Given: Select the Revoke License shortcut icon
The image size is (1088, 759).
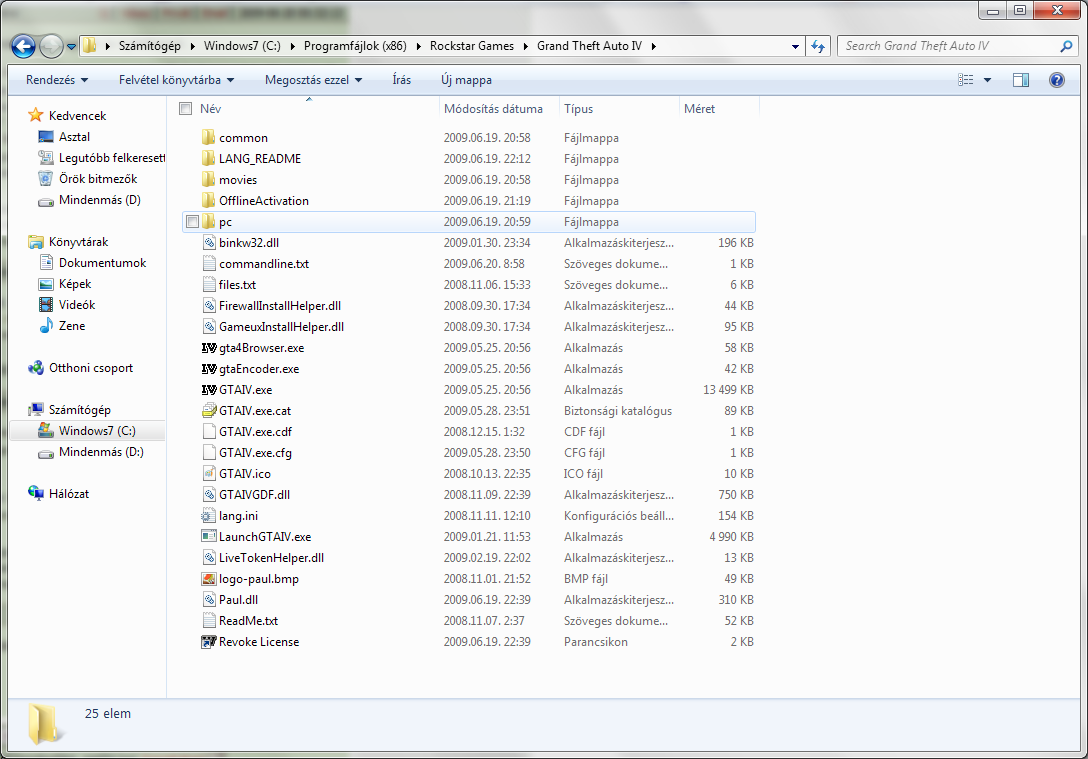Looking at the screenshot, I should pyautogui.click(x=209, y=642).
